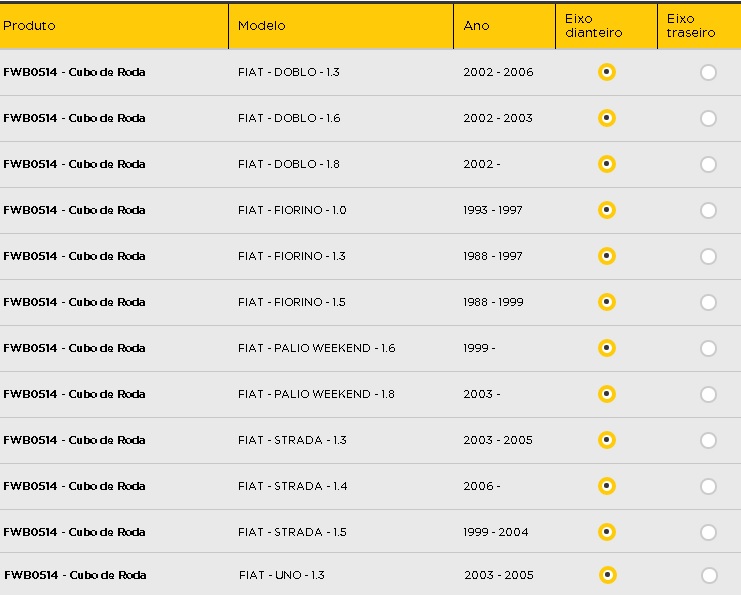Select rear axle radio for UNO 1.3

pyautogui.click(x=709, y=576)
